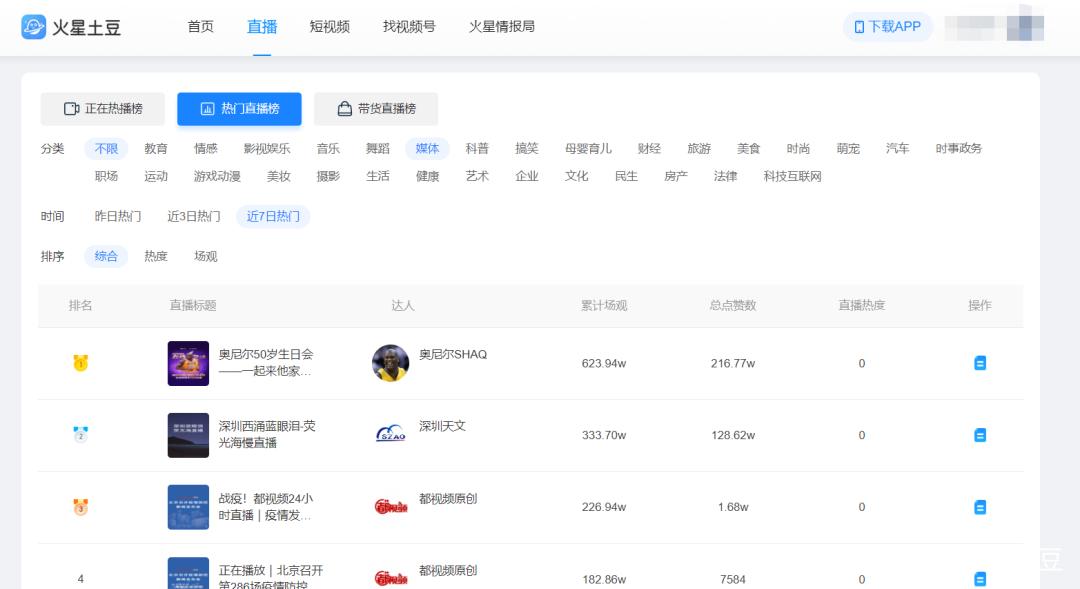This screenshot has width=1080, height=589.
Task: Open details icon for 北京召开 row
Action: [979, 579]
